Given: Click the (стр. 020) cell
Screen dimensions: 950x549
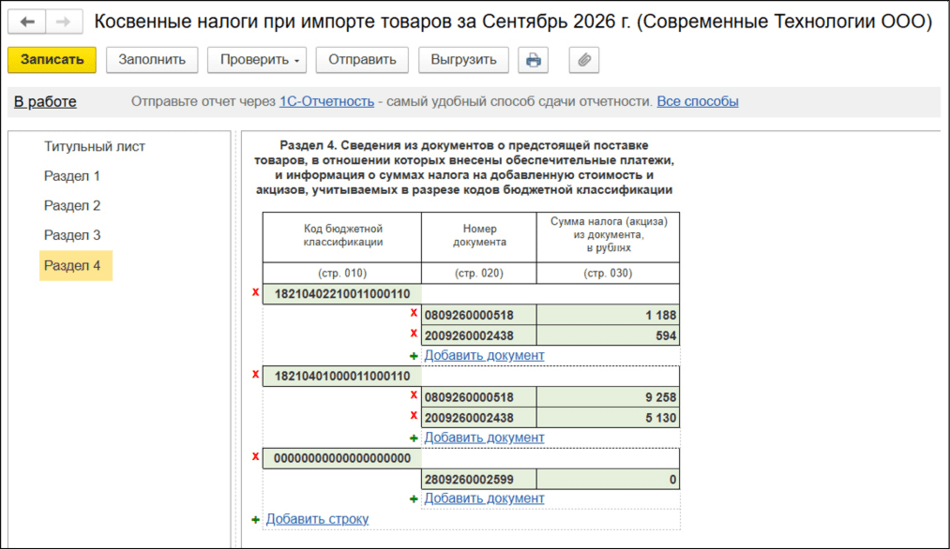Looking at the screenshot, I should coord(479,273).
